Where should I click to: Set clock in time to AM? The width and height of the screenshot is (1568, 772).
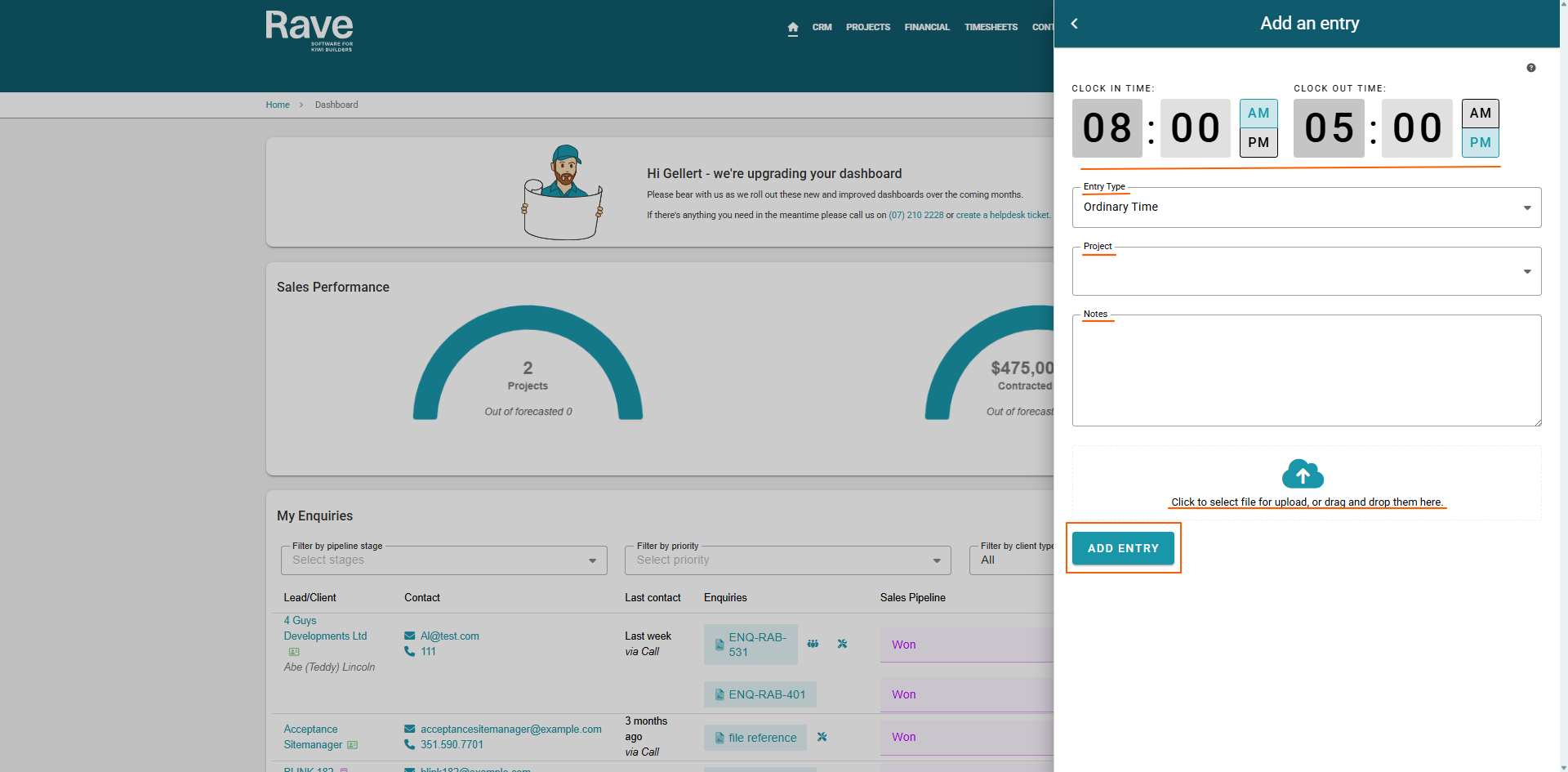1258,114
